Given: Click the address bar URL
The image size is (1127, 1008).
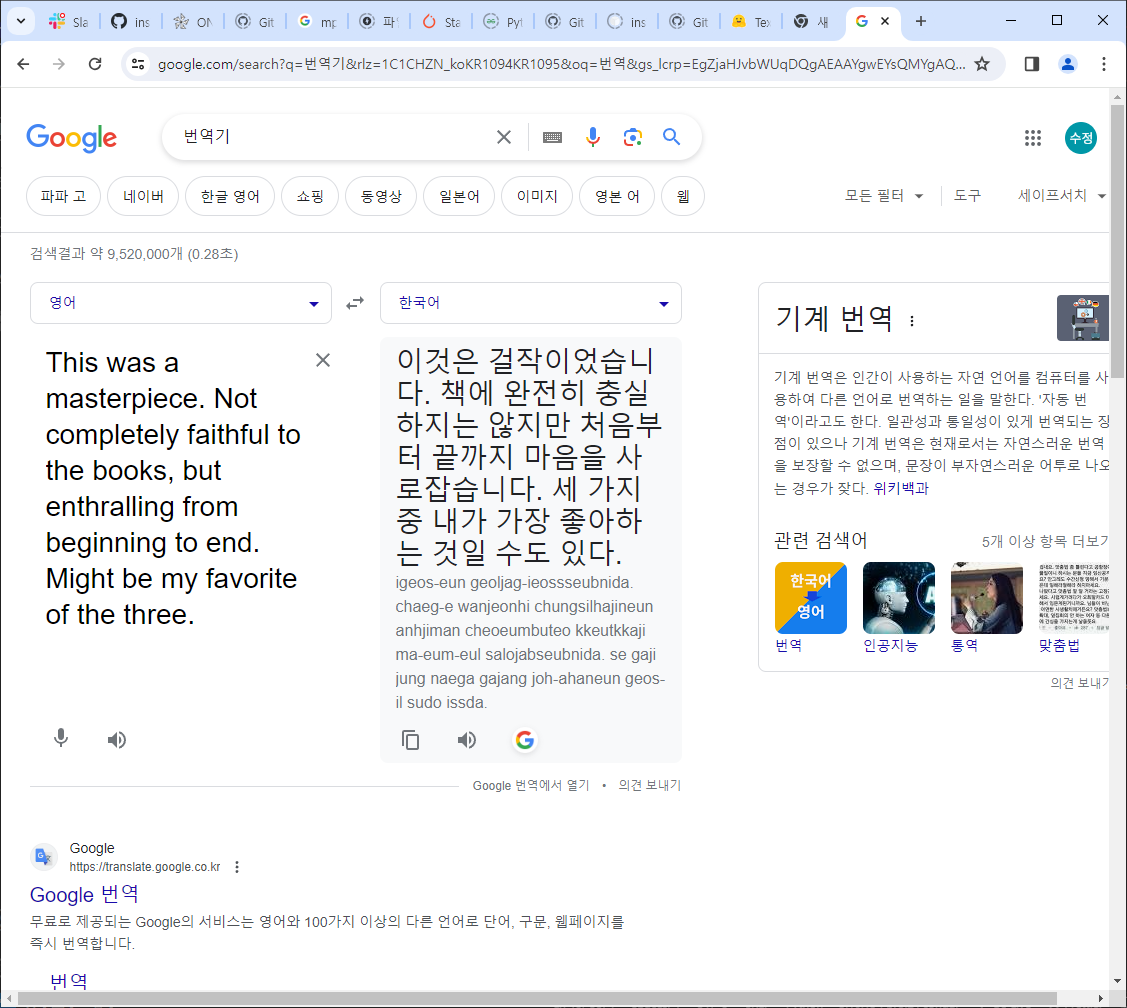Looking at the screenshot, I should [561, 64].
